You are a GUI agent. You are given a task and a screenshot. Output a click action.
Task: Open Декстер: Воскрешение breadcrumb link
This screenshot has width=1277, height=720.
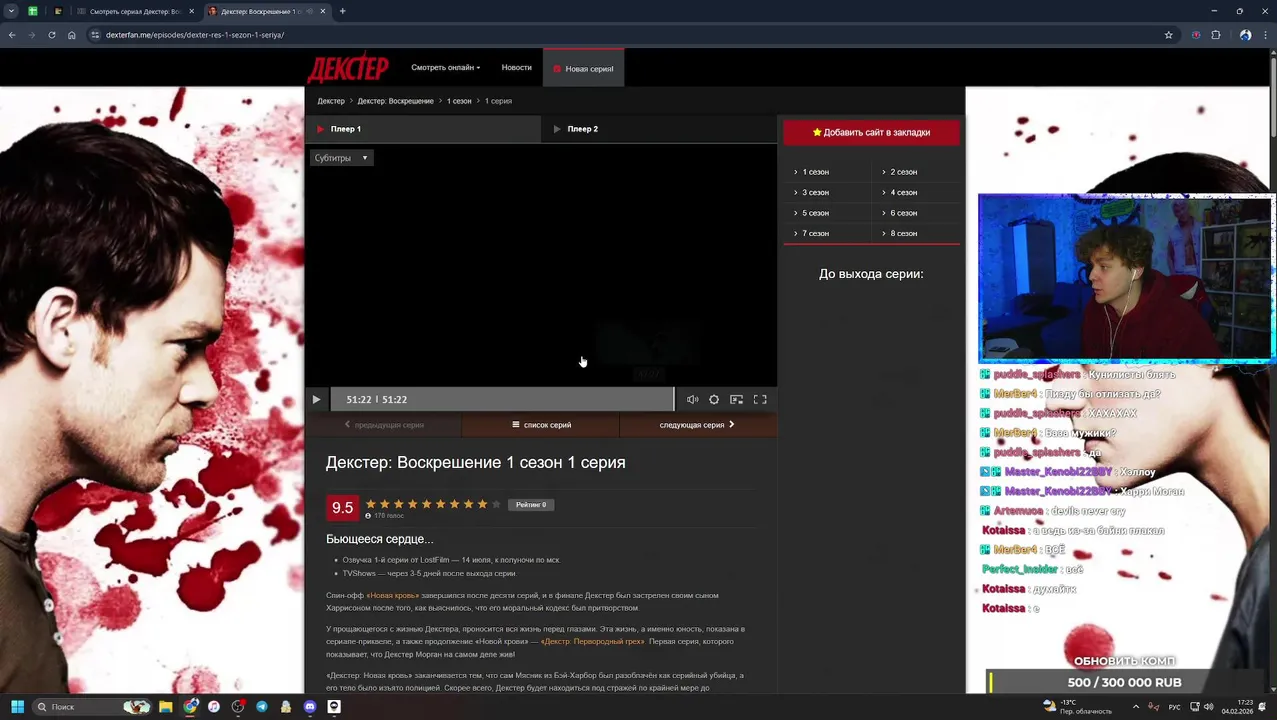395,101
